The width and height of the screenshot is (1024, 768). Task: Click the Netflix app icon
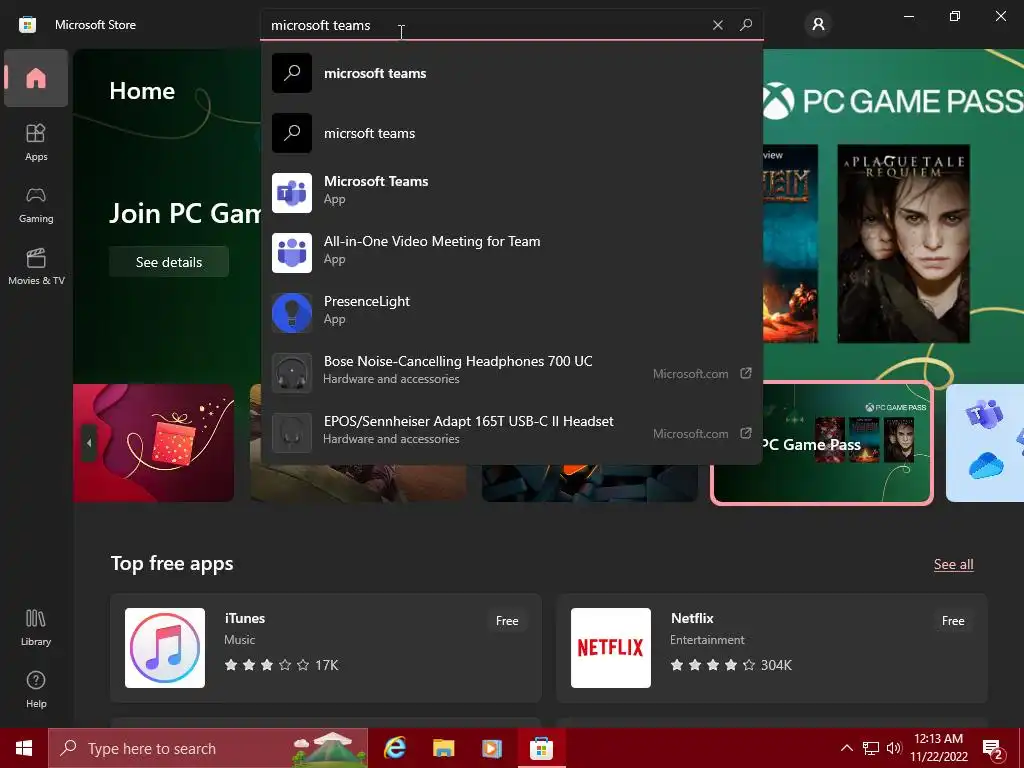pos(611,648)
